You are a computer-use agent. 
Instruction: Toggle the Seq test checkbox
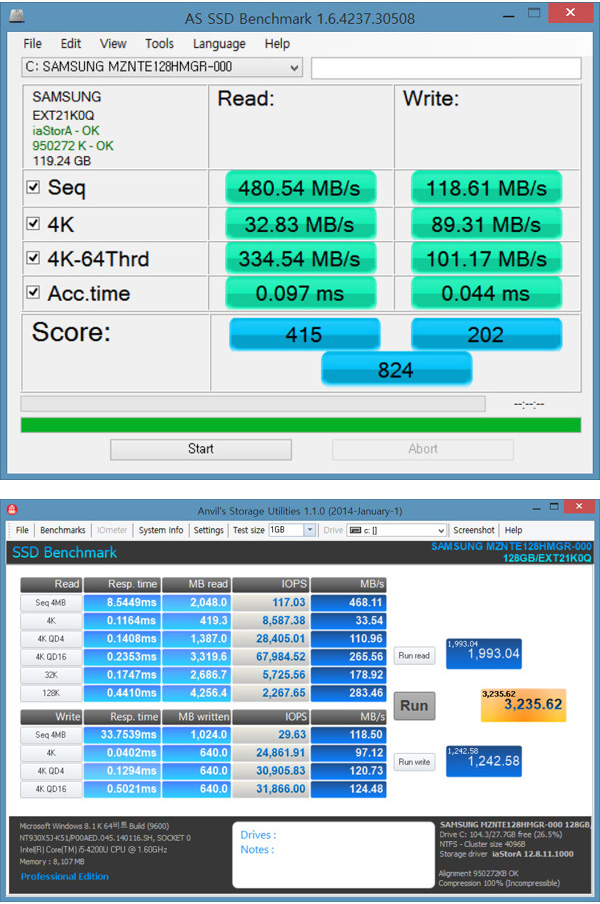tap(33, 187)
